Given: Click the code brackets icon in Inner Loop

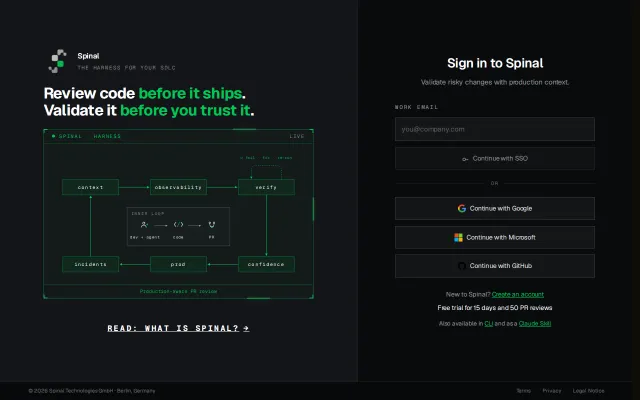Looking at the screenshot, I should click(178, 224).
